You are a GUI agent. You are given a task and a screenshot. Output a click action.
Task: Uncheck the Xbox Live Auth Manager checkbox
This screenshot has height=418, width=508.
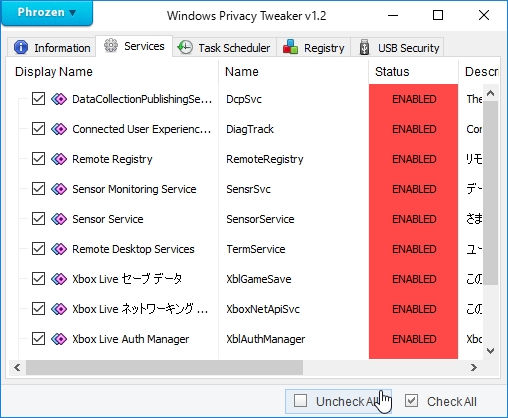pyautogui.click(x=38, y=339)
